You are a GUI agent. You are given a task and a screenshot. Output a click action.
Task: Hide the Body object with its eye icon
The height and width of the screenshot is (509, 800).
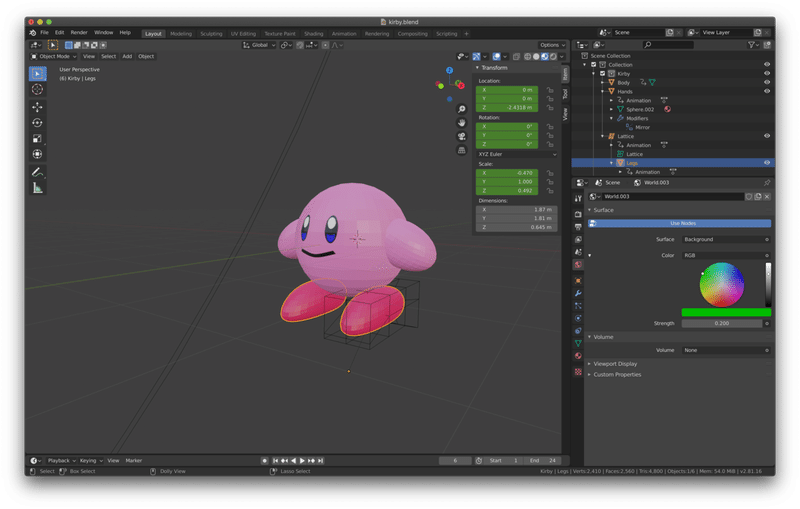[x=767, y=82]
